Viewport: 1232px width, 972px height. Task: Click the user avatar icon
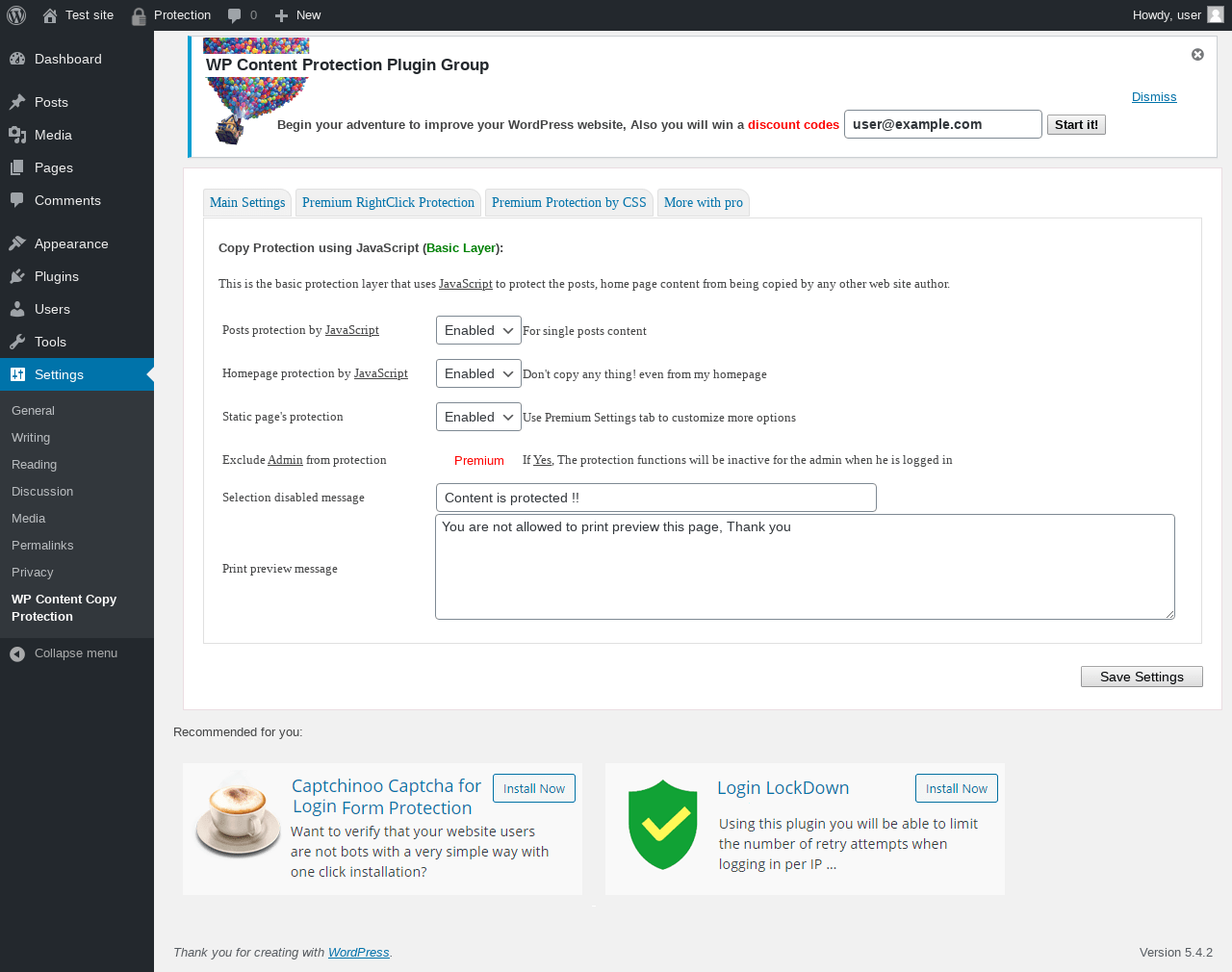(x=1216, y=14)
